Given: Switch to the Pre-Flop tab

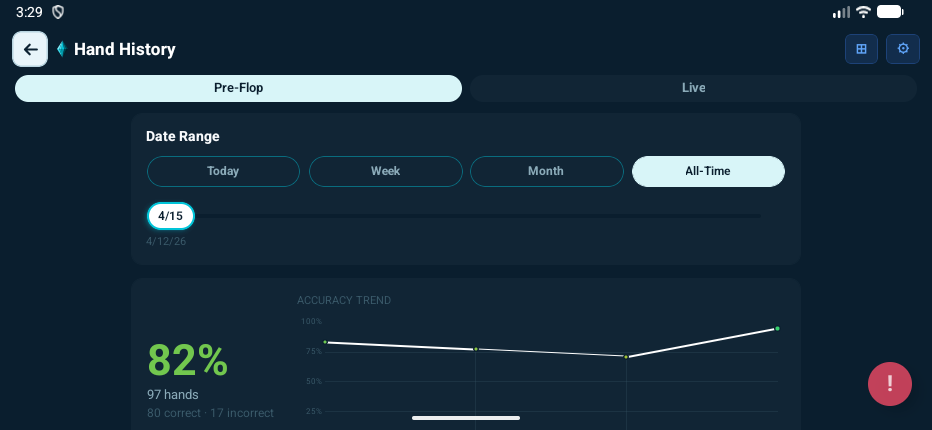Looking at the screenshot, I should click(238, 88).
